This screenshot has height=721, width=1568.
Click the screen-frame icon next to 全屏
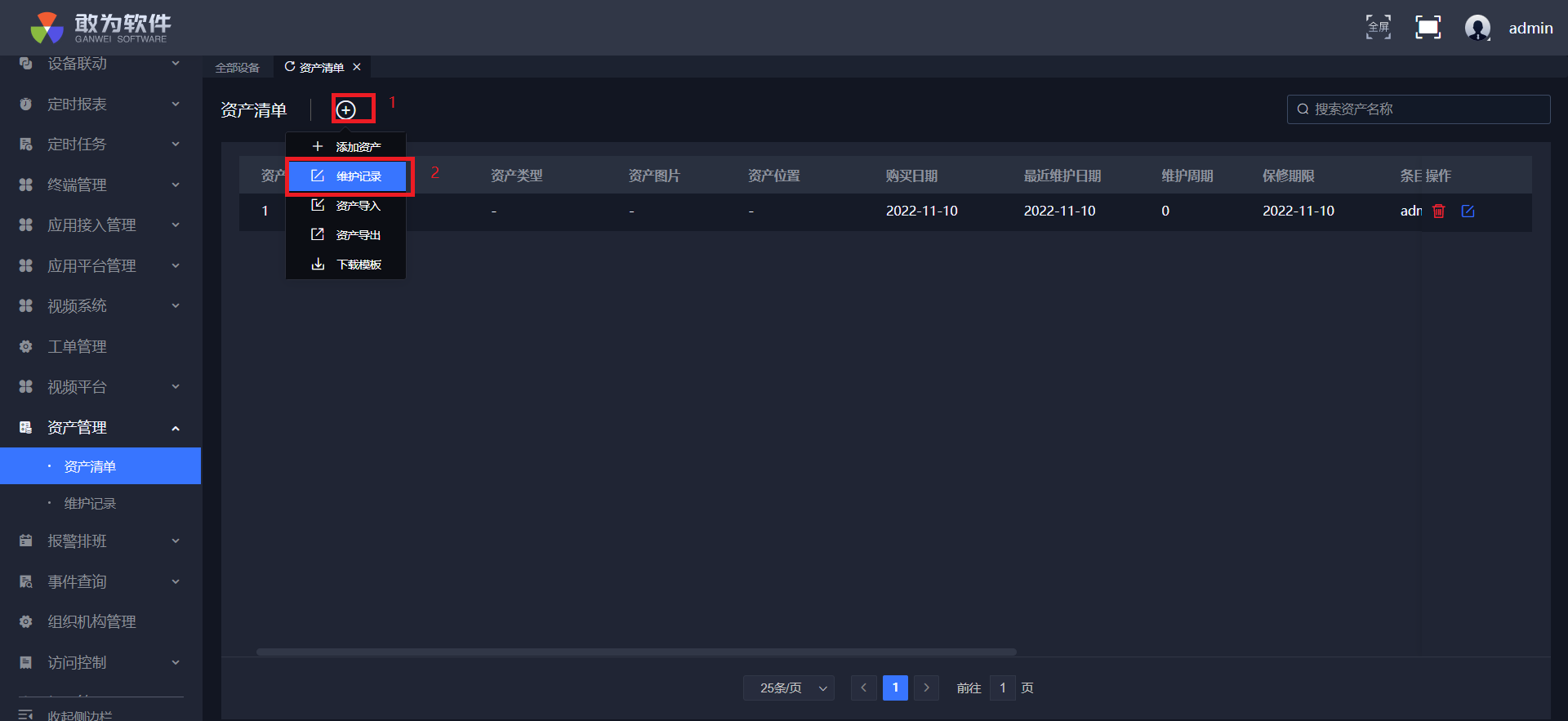1428,27
